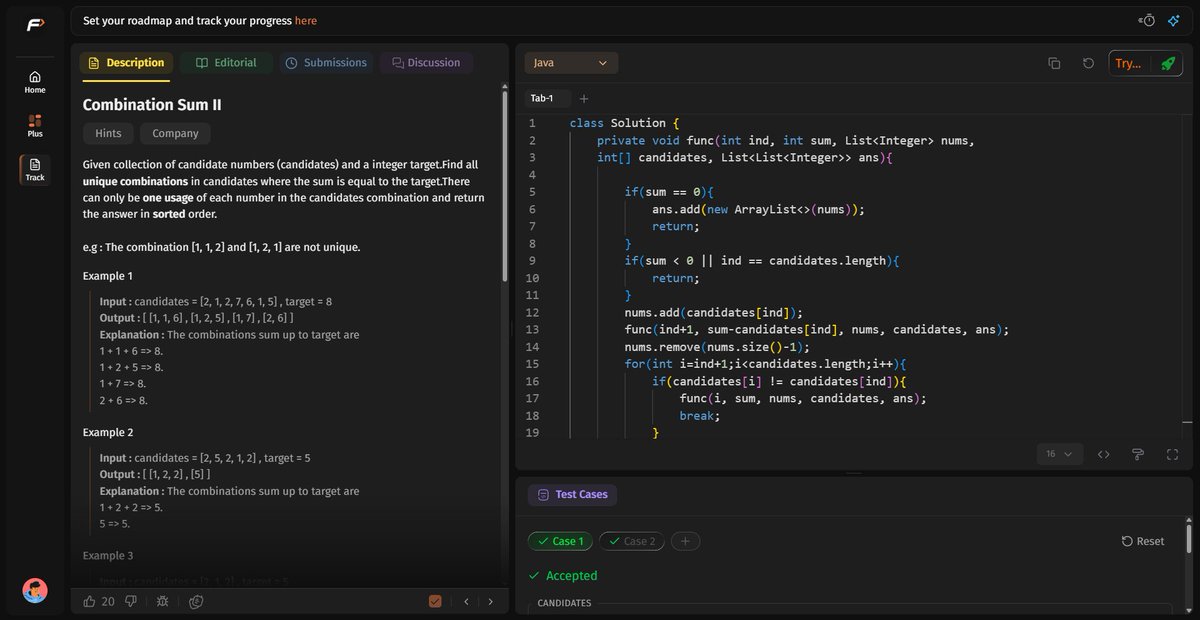The width and height of the screenshot is (1200, 620).
Task: Click code line 'class Solution {'
Action: [x=624, y=123]
